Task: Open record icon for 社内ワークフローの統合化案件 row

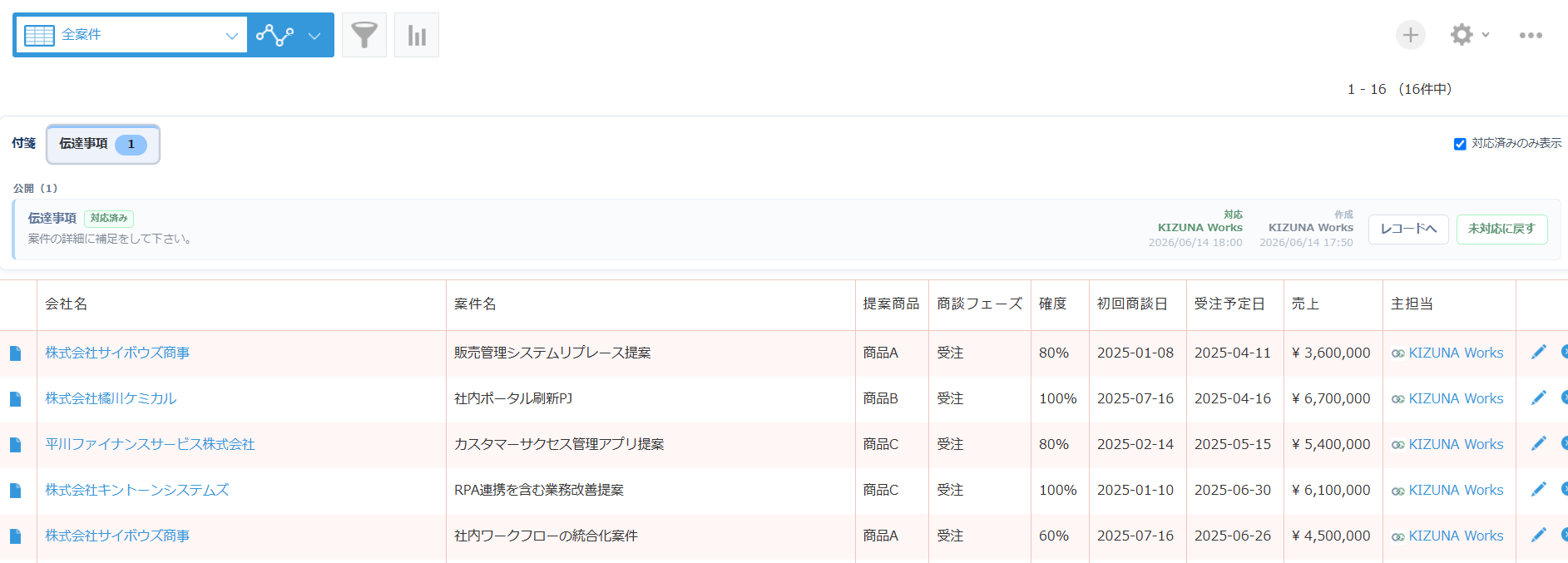Action: [15, 536]
